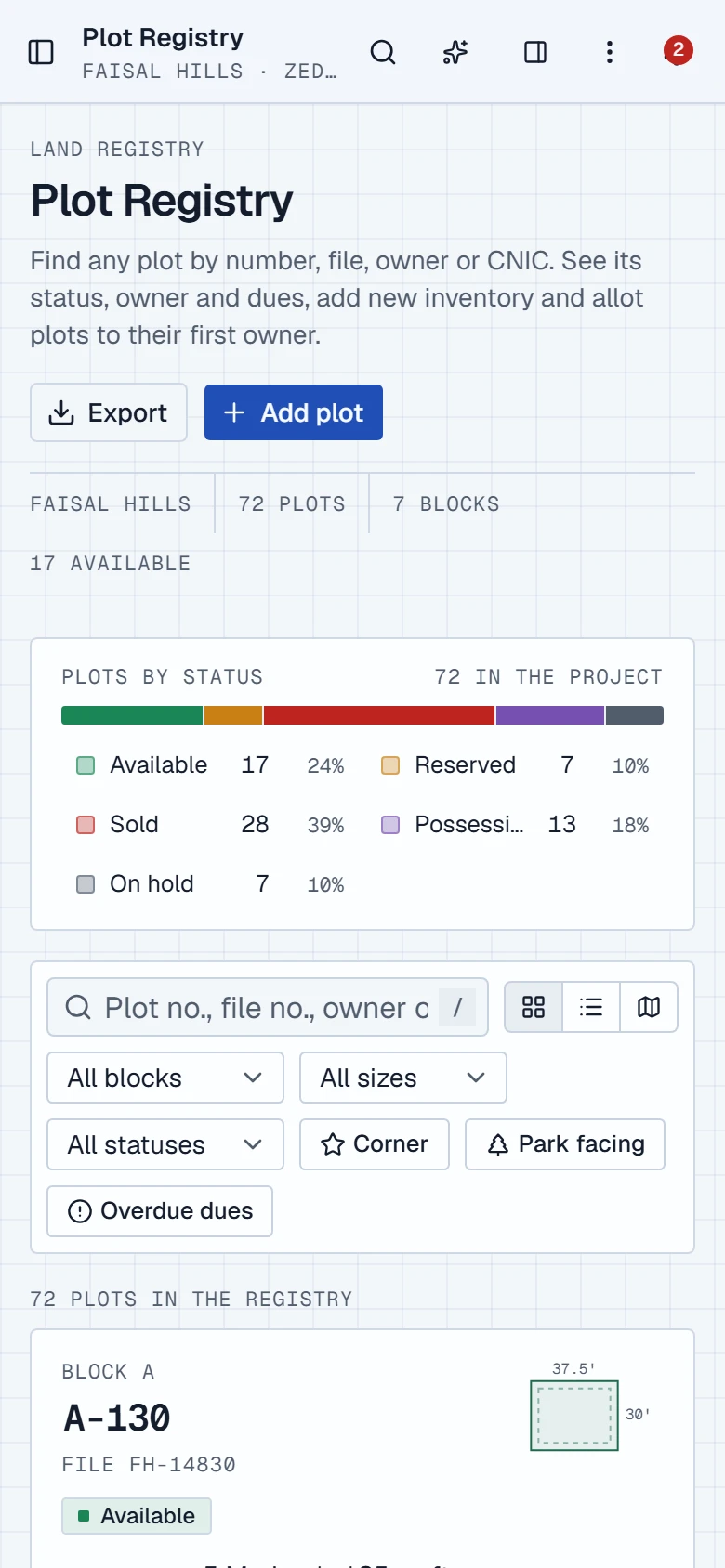725x1568 pixels.
Task: Toggle the Overdue dues filter
Action: point(160,1211)
